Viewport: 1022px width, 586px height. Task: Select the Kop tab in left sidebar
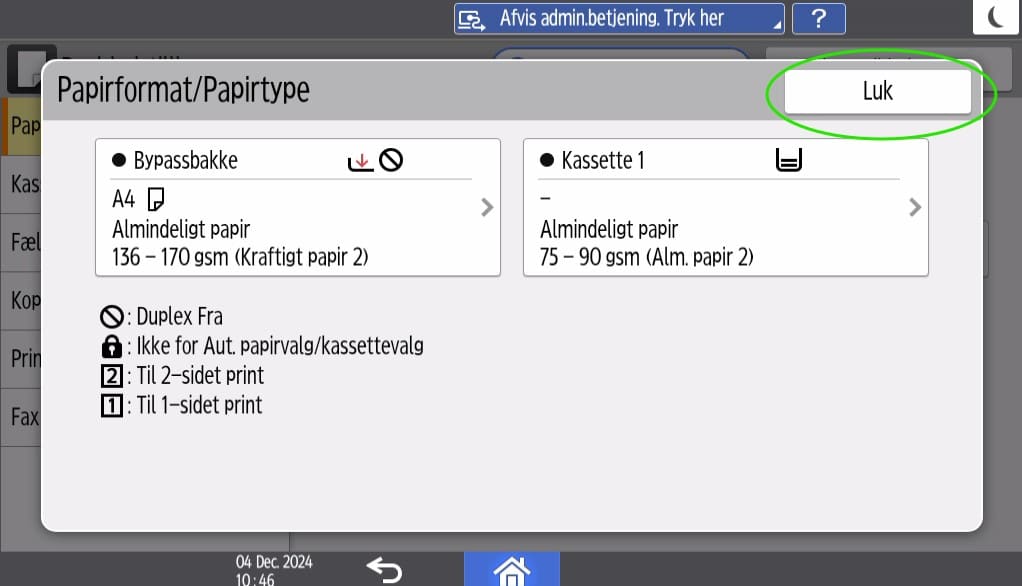click(x=22, y=300)
